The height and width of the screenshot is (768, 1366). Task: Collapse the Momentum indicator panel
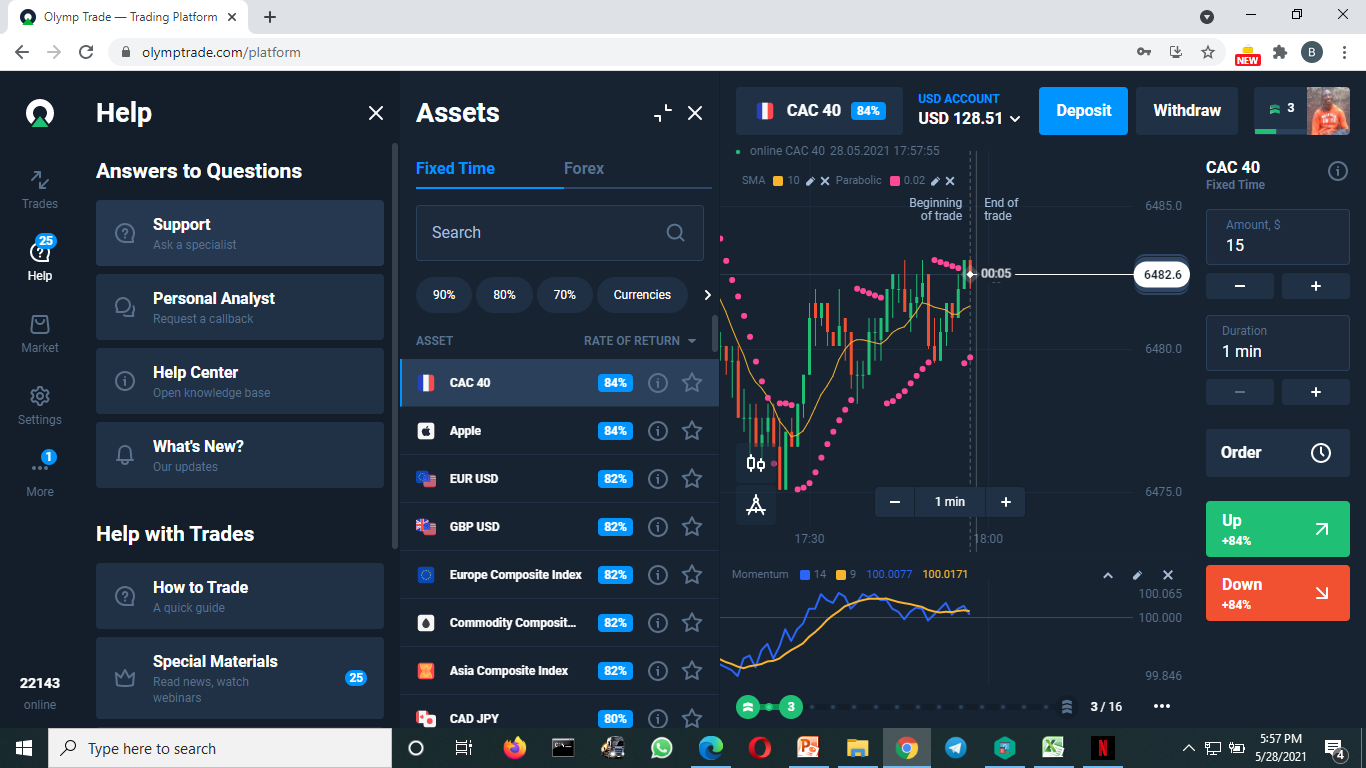(1107, 576)
